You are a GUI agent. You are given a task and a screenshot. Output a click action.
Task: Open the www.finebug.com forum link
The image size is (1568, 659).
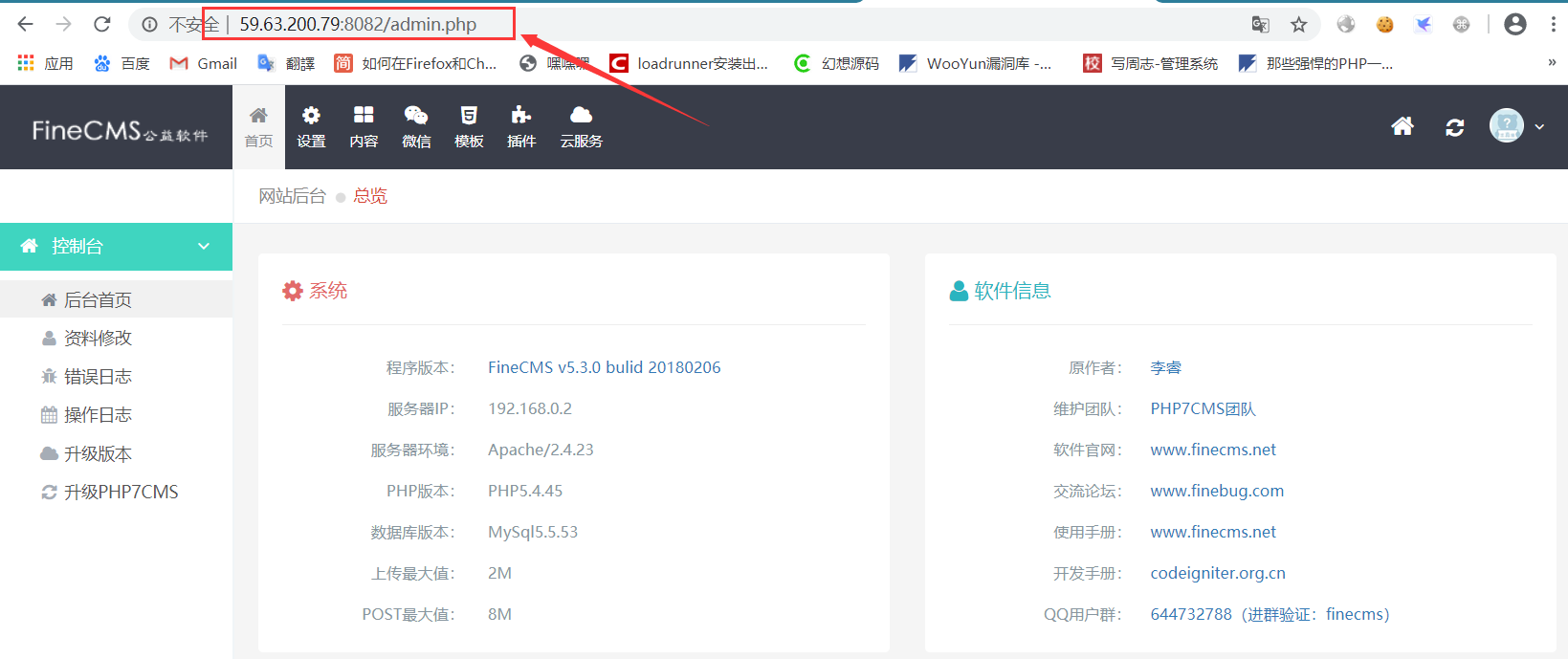[1217, 491]
